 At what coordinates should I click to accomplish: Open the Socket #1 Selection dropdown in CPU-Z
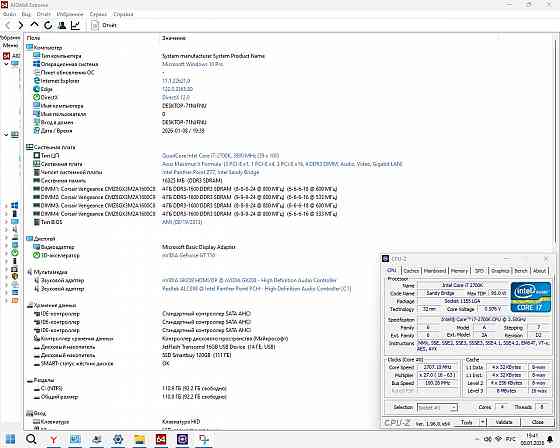pos(437,407)
